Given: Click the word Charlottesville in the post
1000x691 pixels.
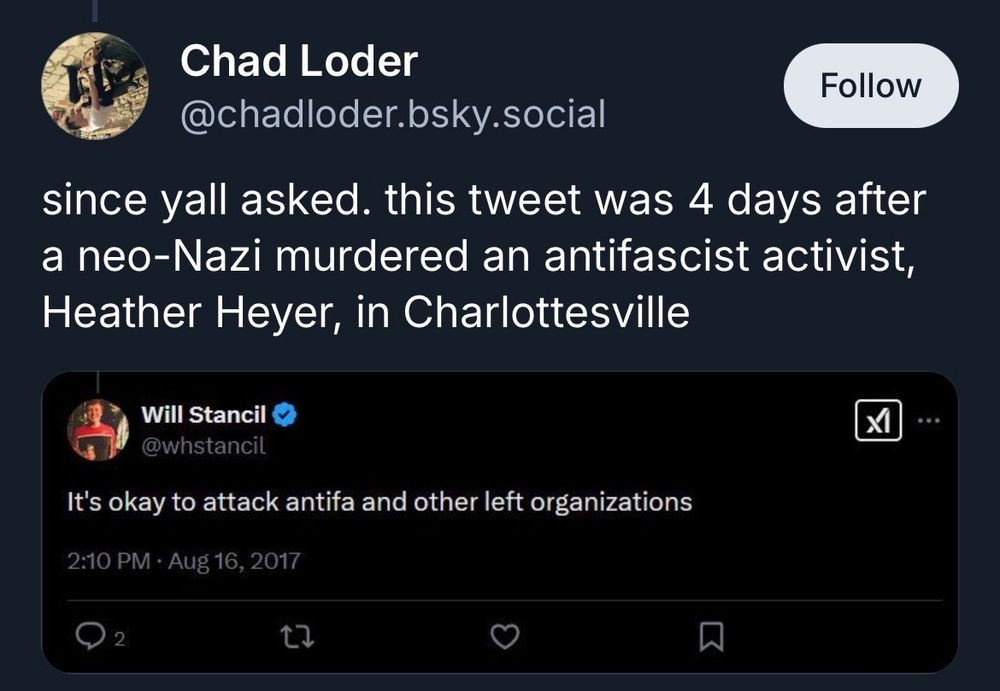Looking at the screenshot, I should 546,313.
